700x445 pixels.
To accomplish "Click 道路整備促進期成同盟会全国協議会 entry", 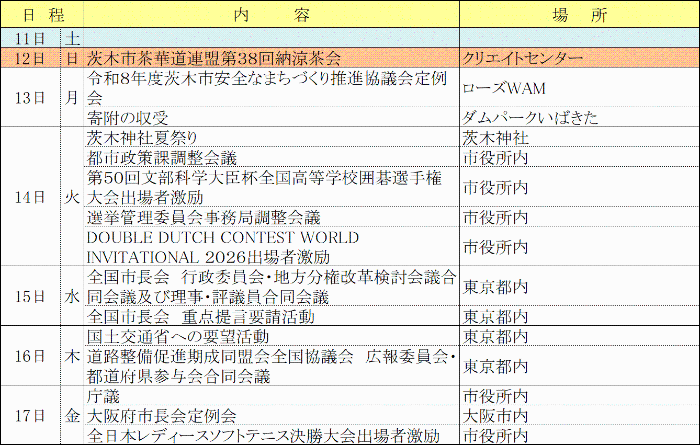I will pyautogui.click(x=271, y=366).
